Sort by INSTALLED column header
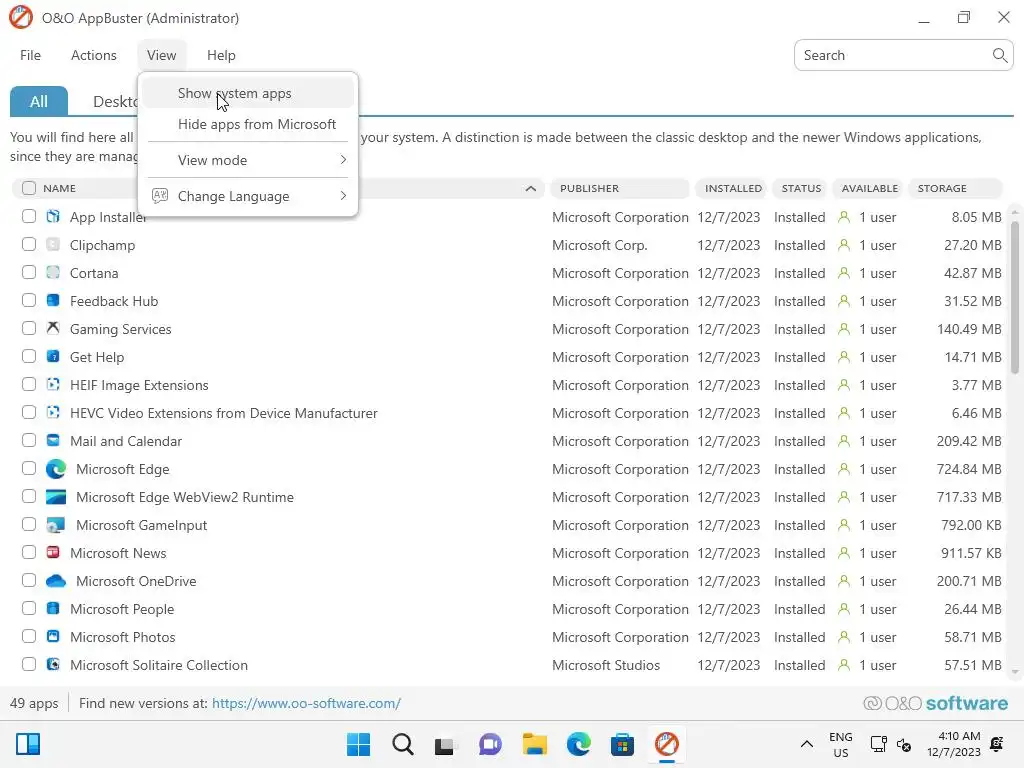The height and width of the screenshot is (768, 1024). [x=733, y=188]
